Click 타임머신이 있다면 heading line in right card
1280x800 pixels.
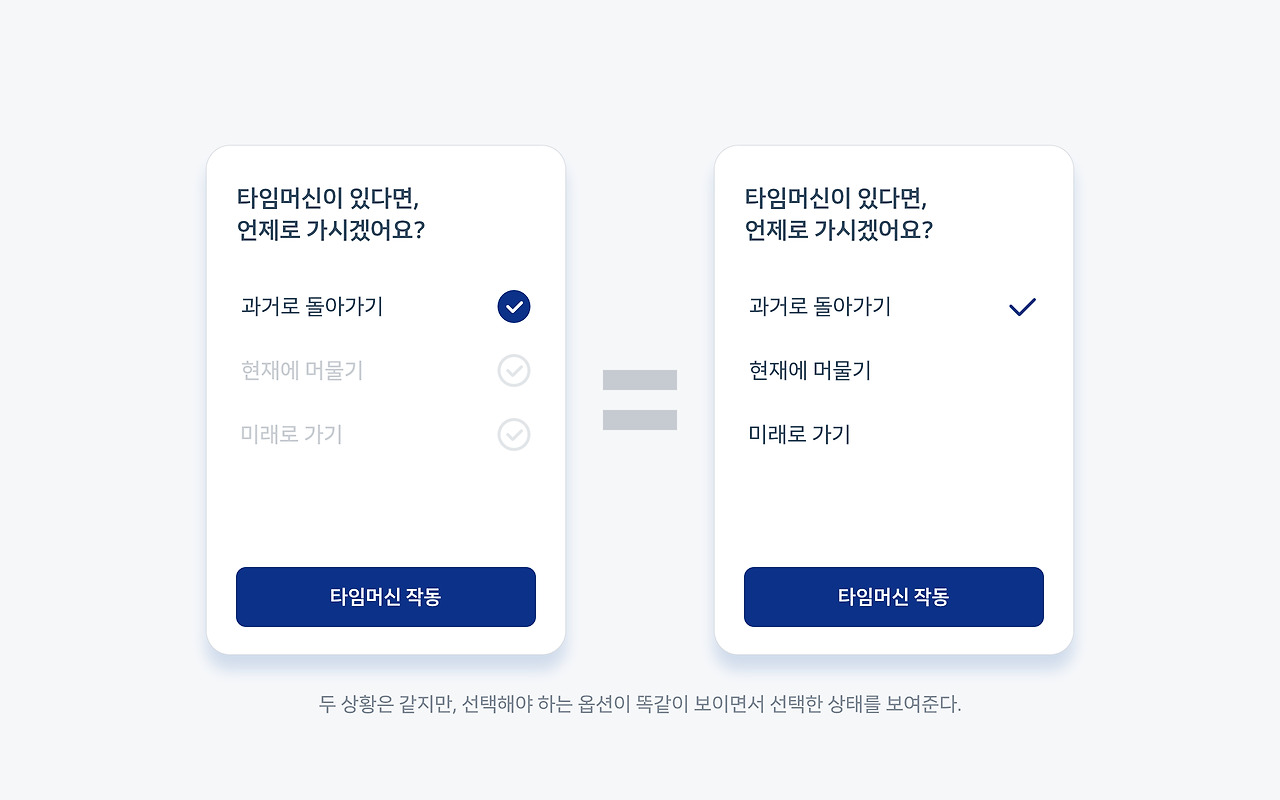pyautogui.click(x=835, y=197)
